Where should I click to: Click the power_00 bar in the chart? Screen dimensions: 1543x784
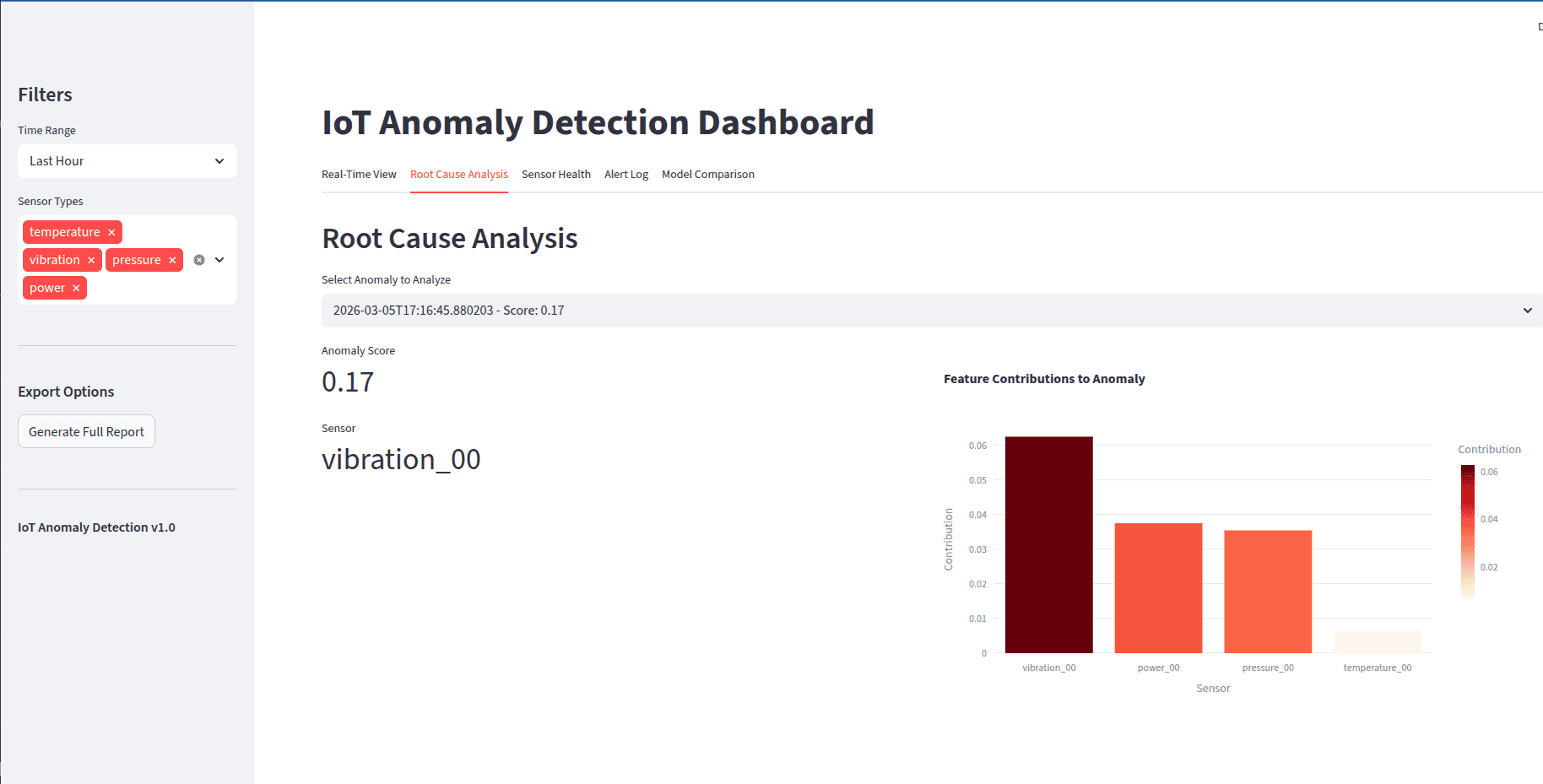click(x=1158, y=587)
